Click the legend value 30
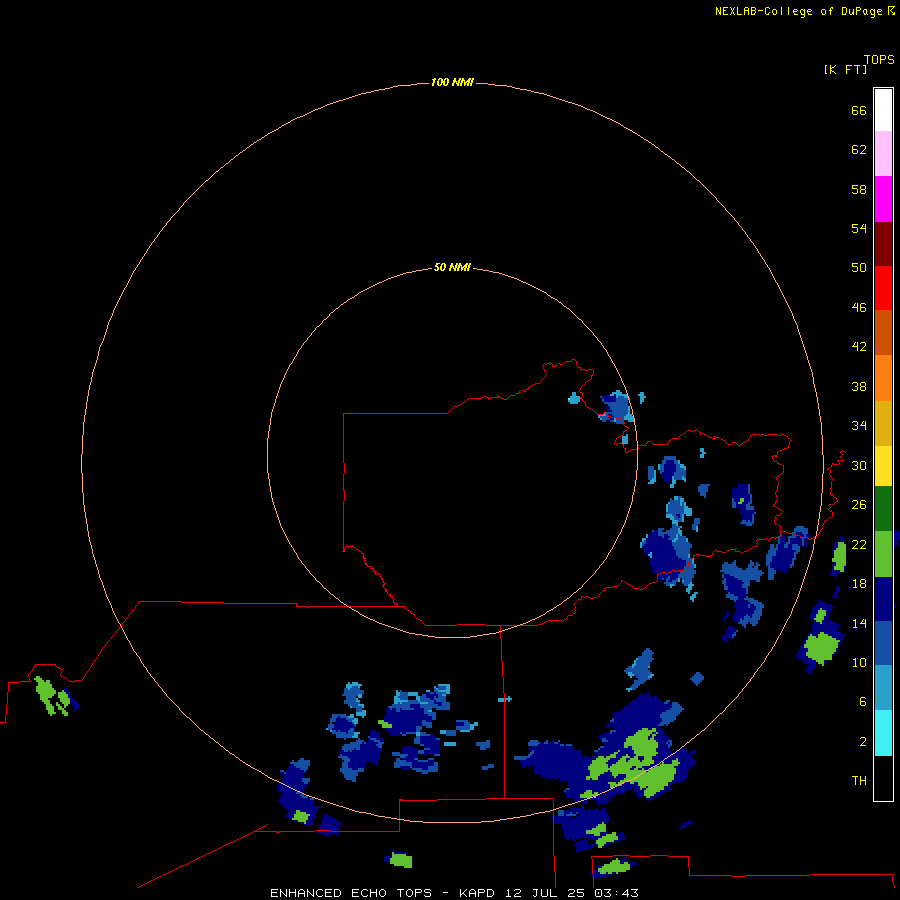The image size is (900, 900). tap(859, 465)
